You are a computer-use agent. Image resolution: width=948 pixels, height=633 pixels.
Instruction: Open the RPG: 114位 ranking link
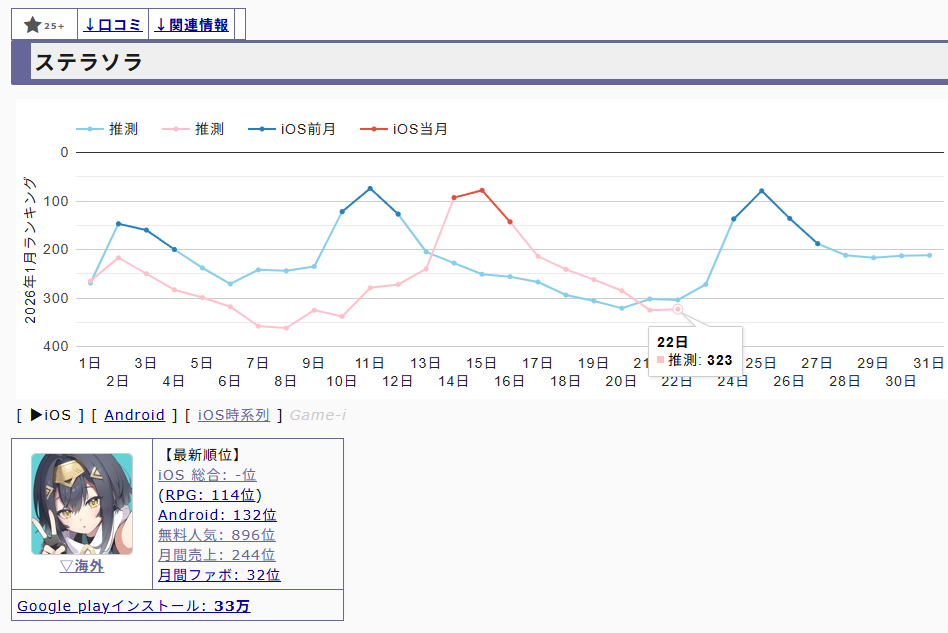[x=211, y=495]
